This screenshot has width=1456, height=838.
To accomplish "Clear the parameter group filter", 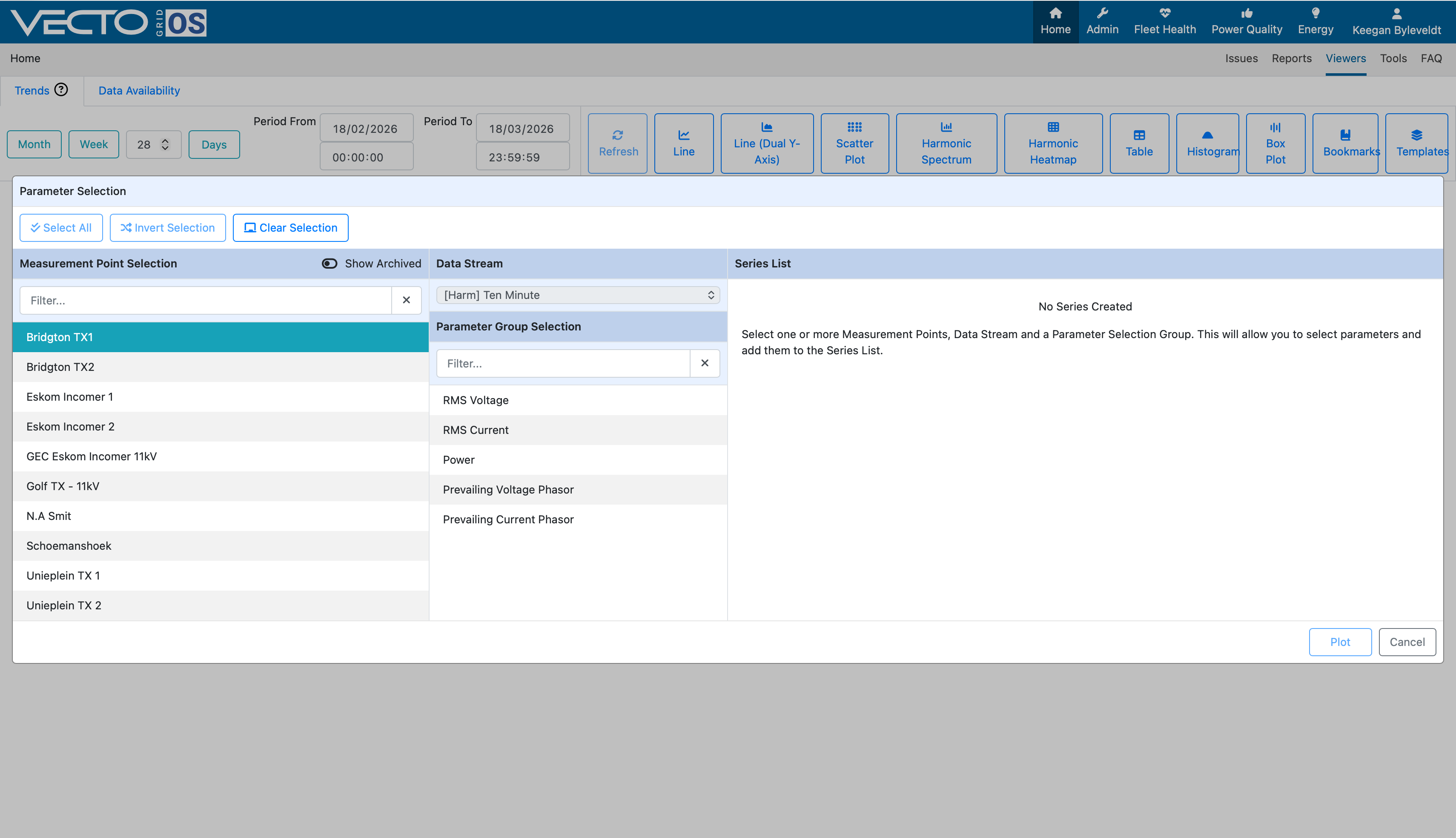I will pos(704,363).
